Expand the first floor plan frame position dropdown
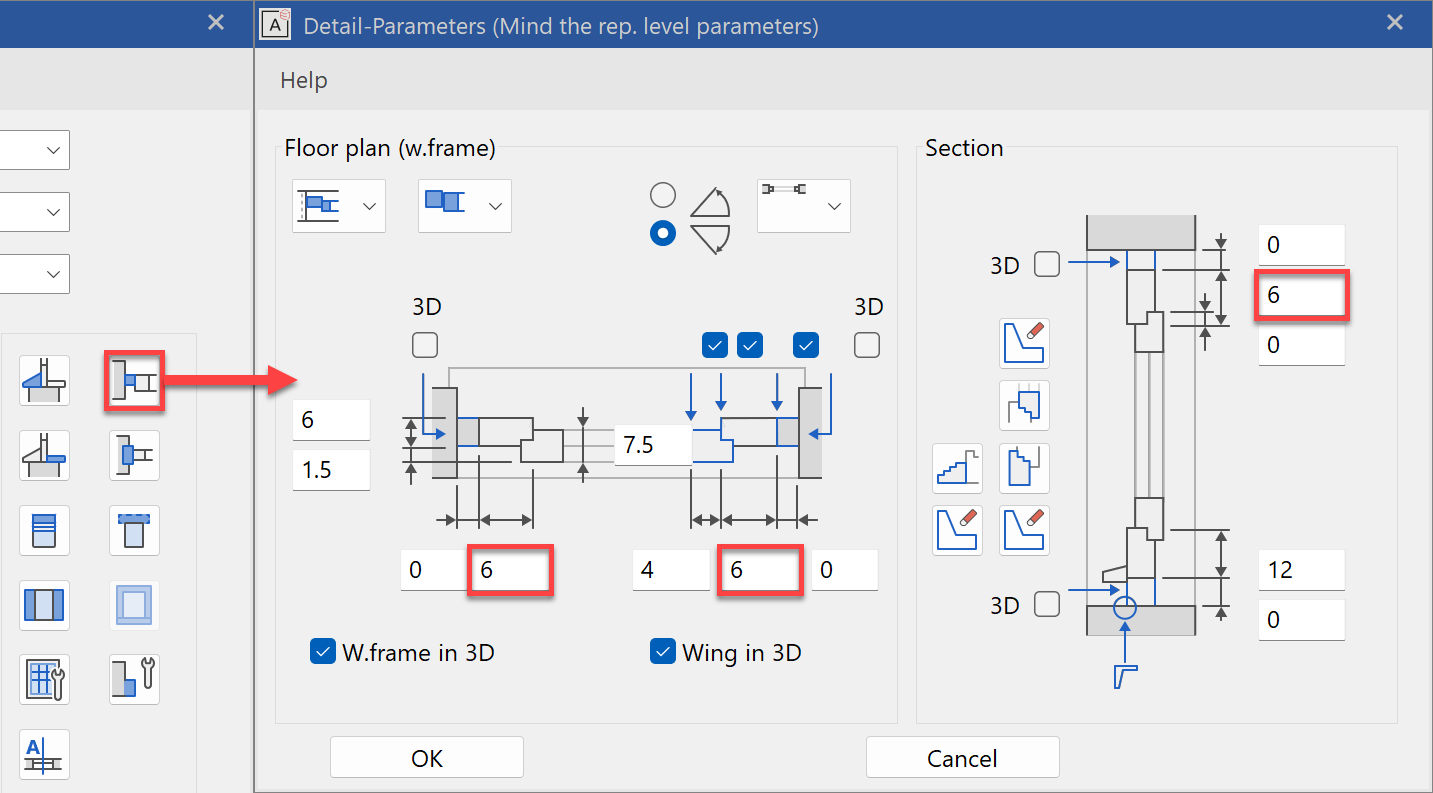Image resolution: width=1433 pixels, height=793 pixels. [339, 206]
